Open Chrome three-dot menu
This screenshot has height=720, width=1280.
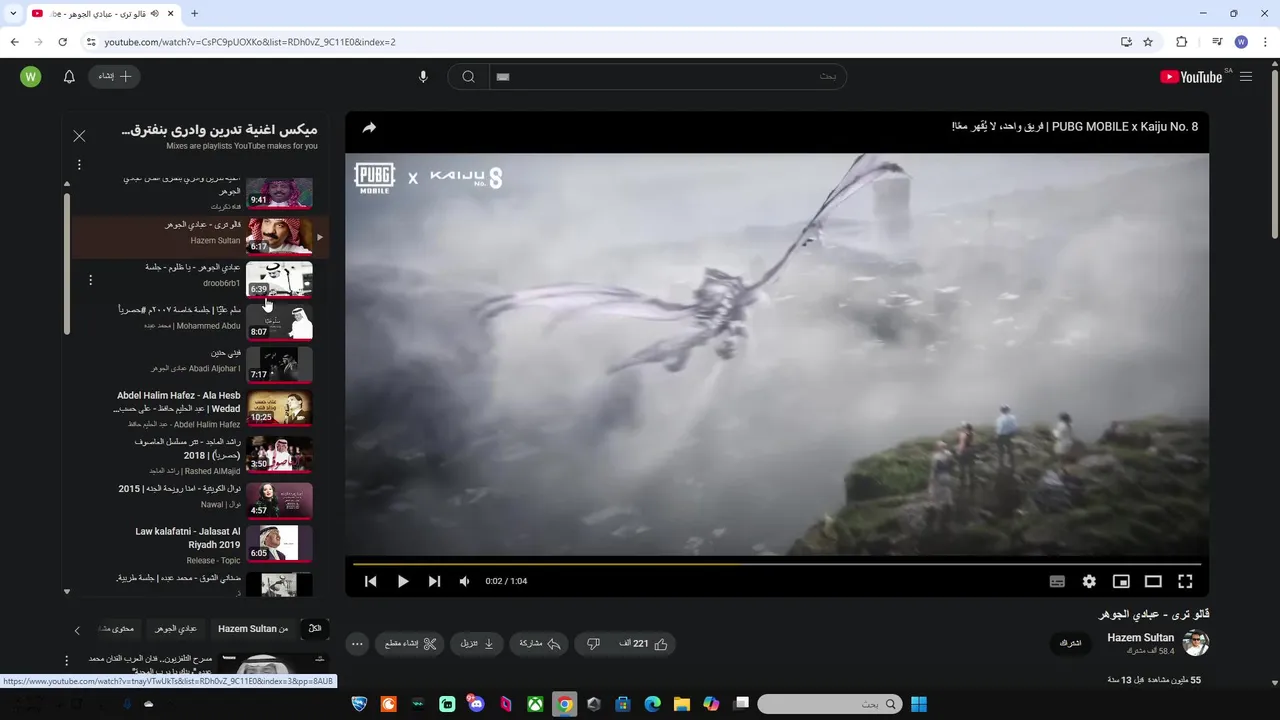tap(1265, 42)
